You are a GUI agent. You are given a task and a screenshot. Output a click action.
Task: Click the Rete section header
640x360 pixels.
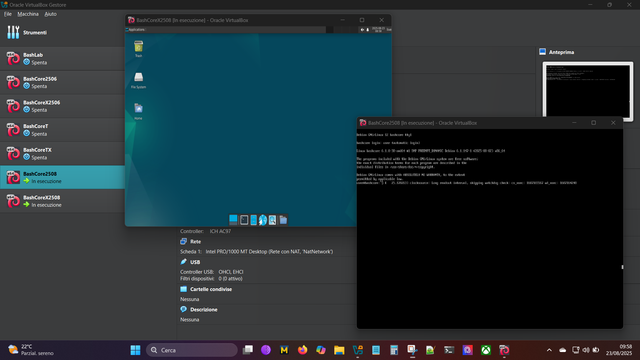coord(195,242)
